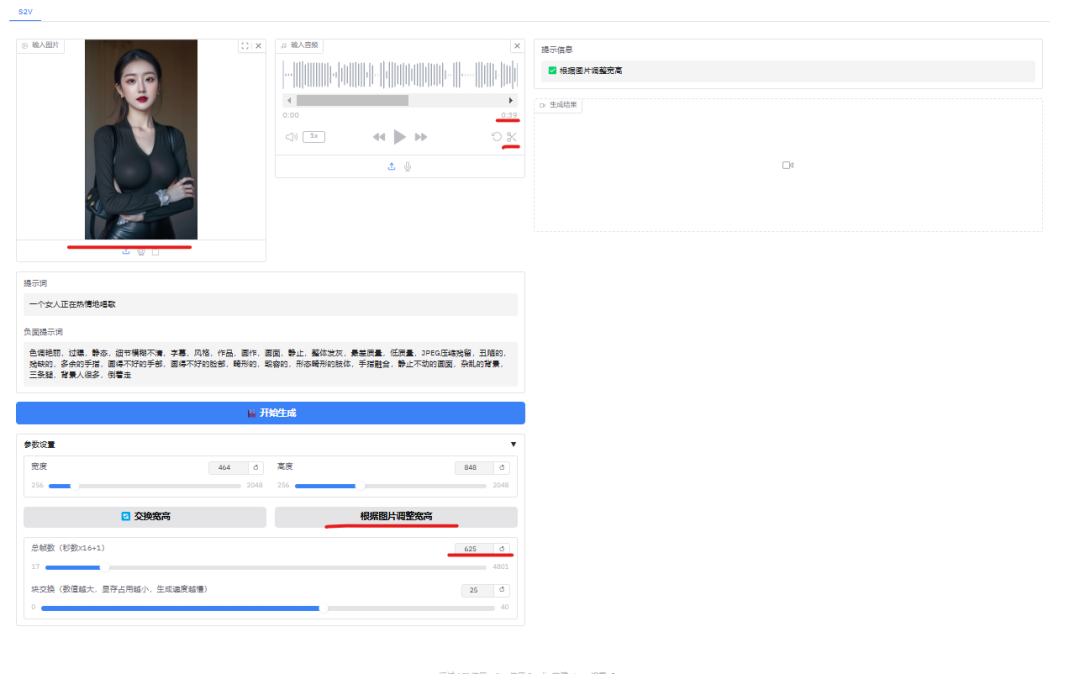Choose clipboard source under the portrait image
The image size is (1080, 674).
[156, 252]
